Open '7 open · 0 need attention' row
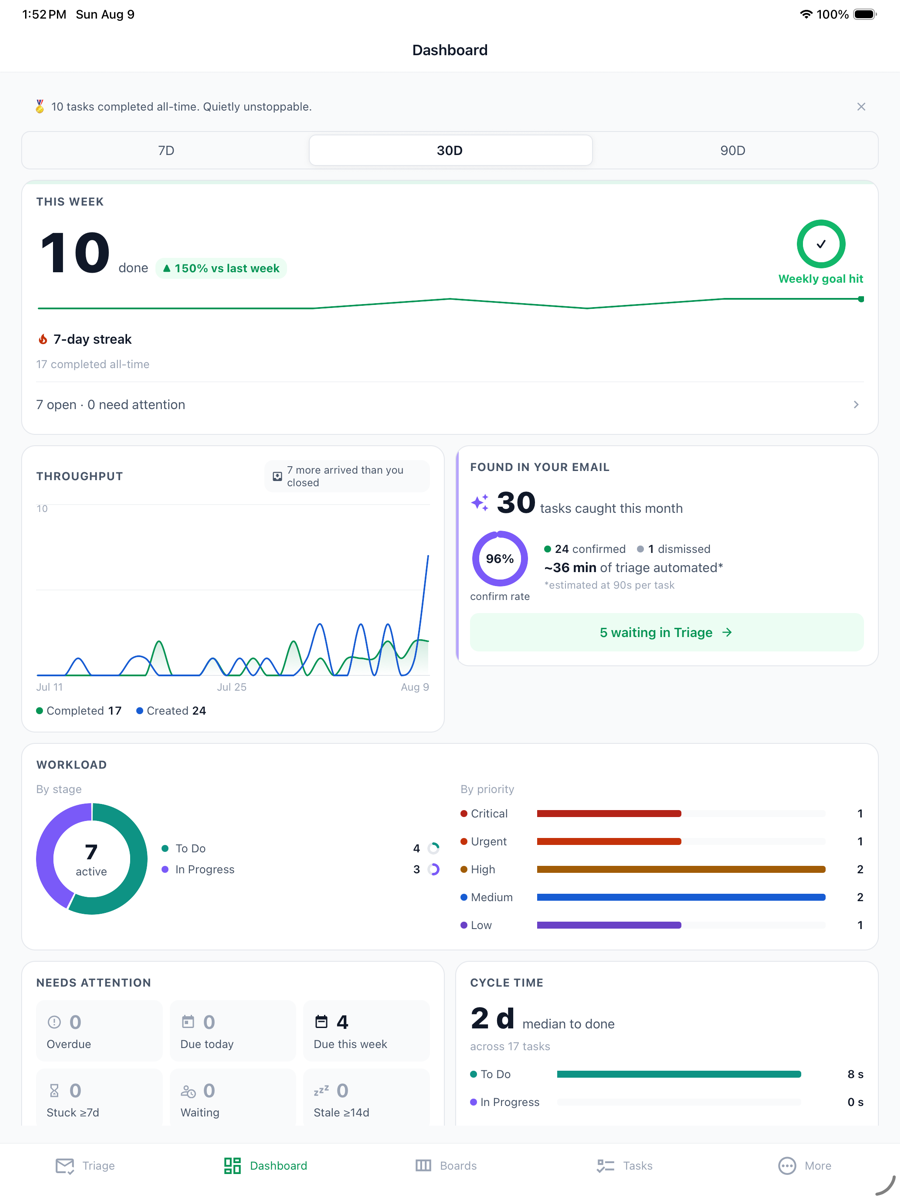900x1200 pixels. point(450,405)
